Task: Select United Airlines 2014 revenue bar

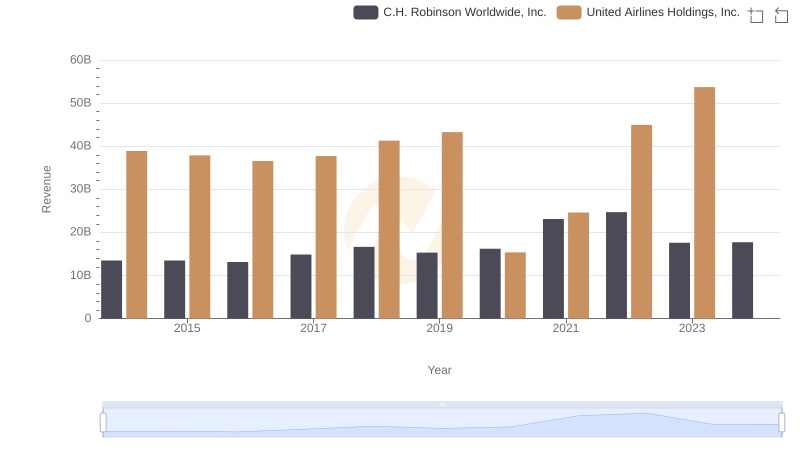Action: point(137,235)
